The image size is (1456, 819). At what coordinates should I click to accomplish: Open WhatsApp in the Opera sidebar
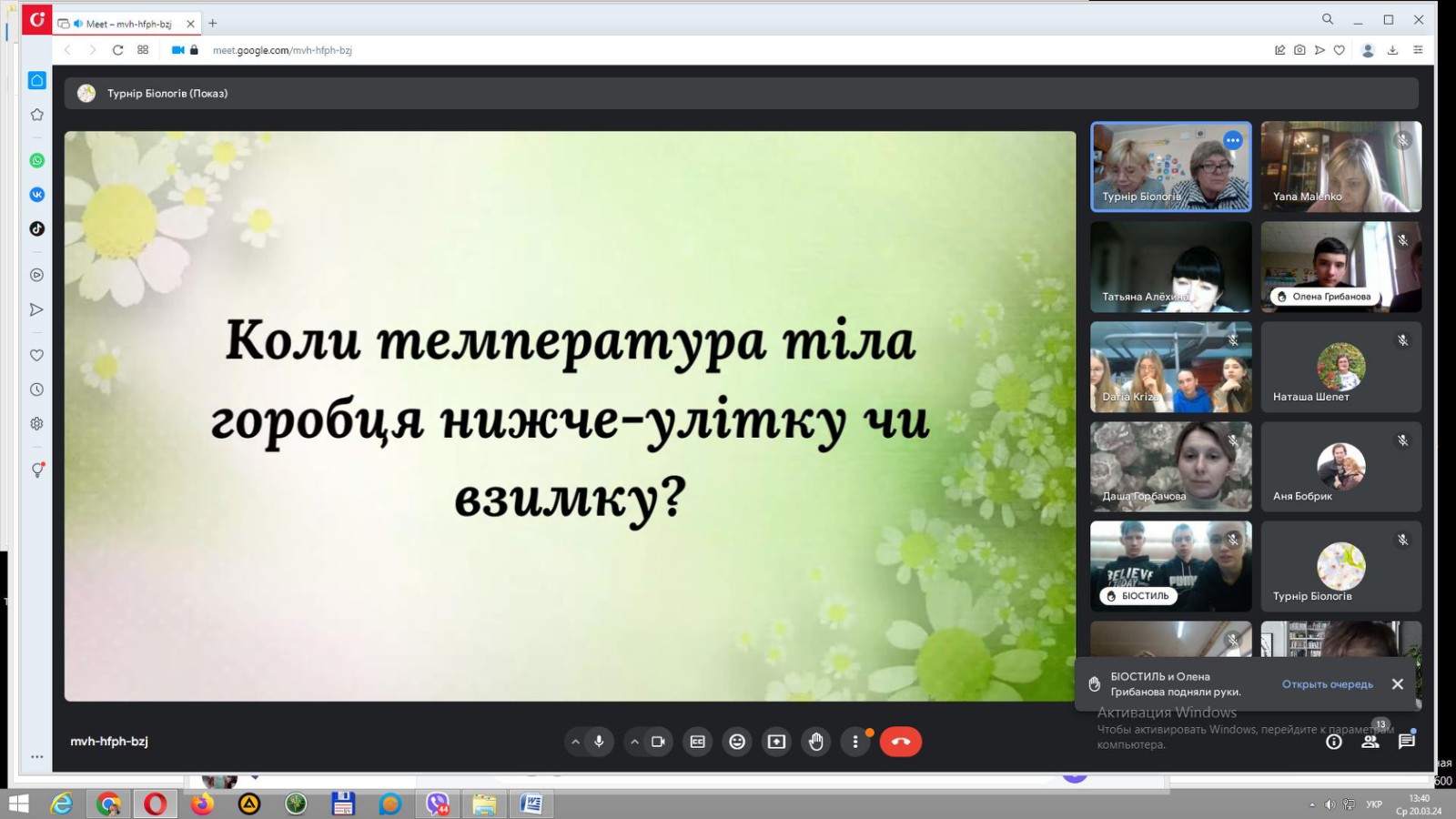click(37, 160)
